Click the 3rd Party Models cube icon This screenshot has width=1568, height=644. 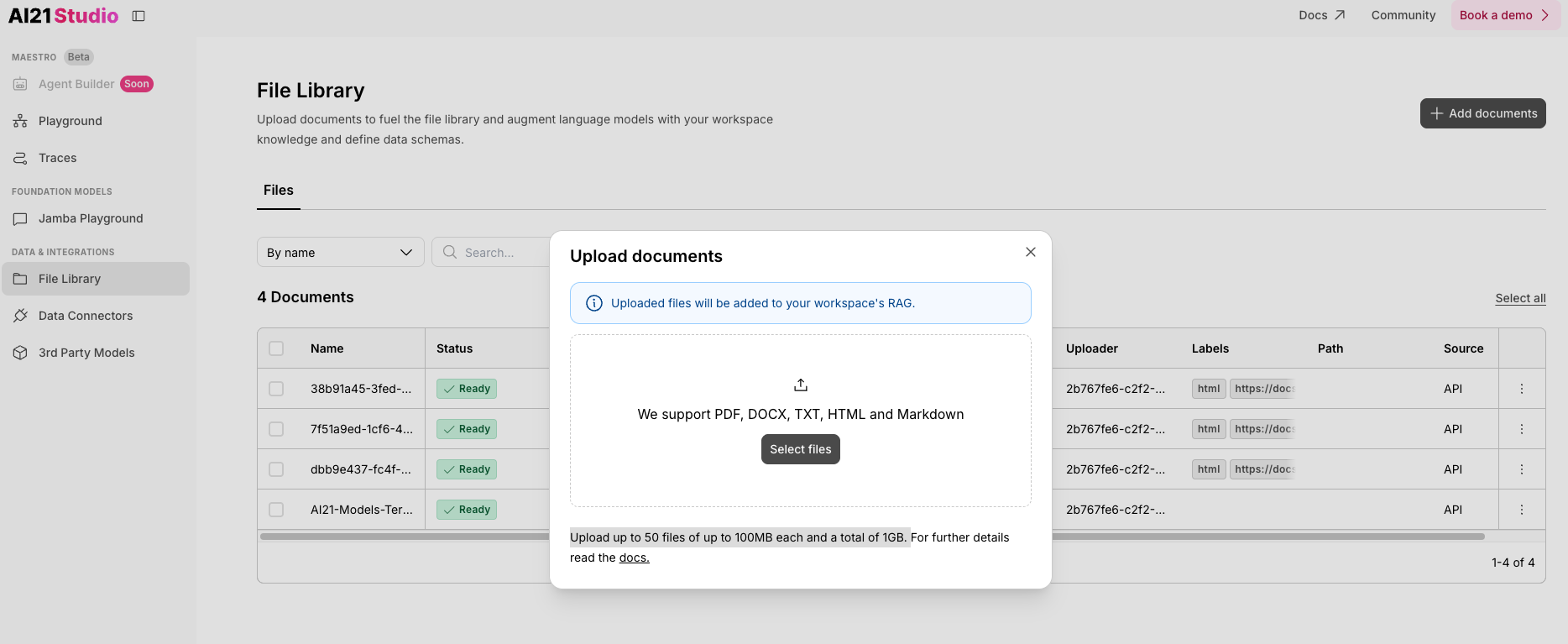[x=20, y=353]
